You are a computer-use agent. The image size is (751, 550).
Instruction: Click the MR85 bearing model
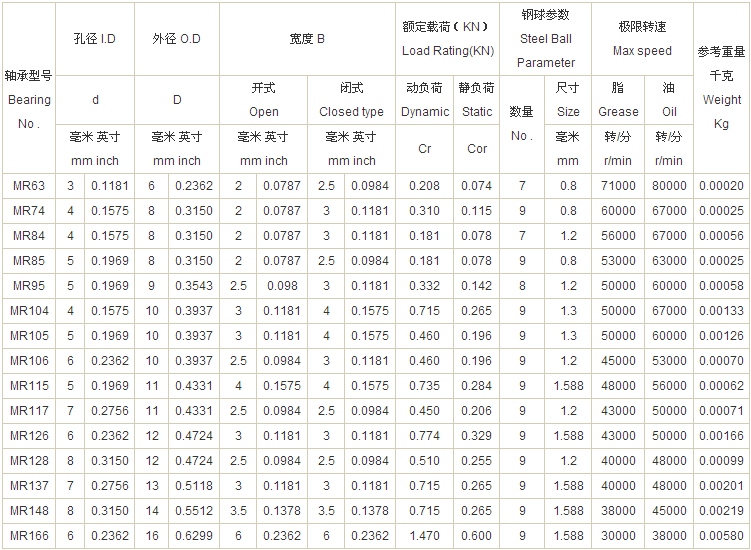click(29, 261)
